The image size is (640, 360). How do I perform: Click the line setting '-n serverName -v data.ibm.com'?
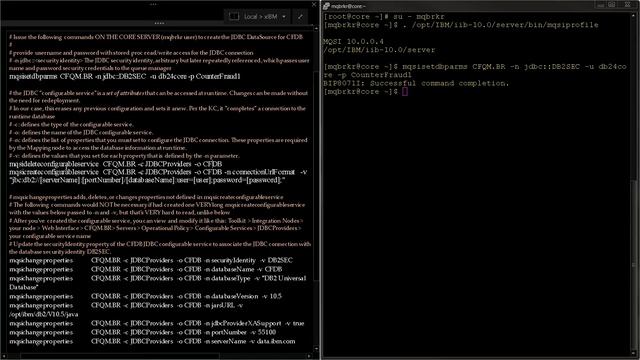(x=152, y=341)
